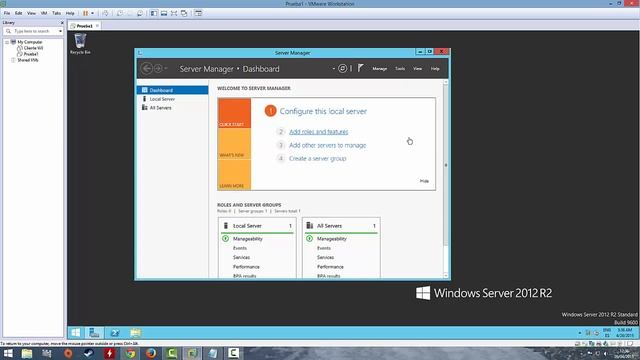Image resolution: width=640 pixels, height=360 pixels.
Task: Click the Server Manager forward arrow
Action: [158, 69]
